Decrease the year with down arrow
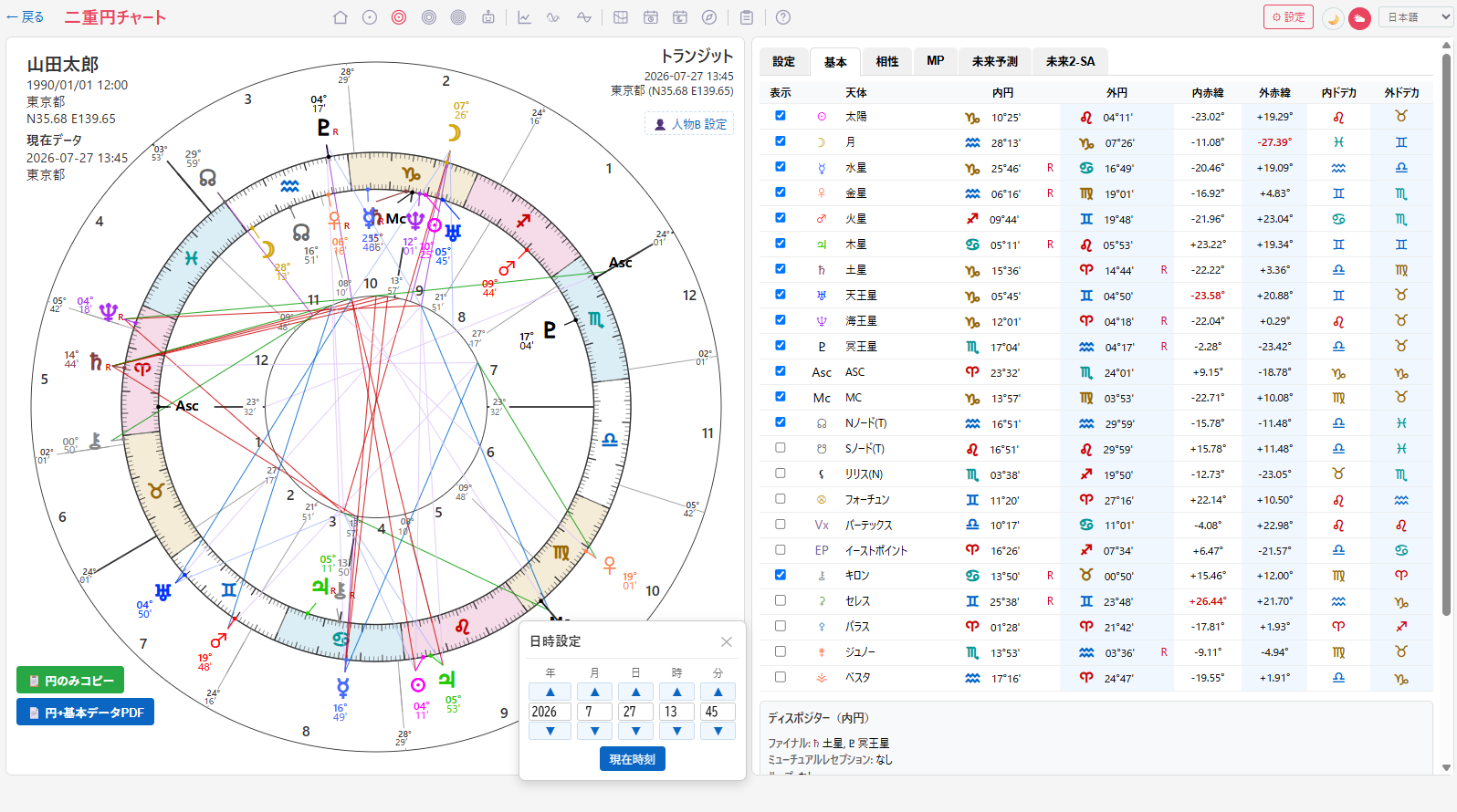This screenshot has height=812, width=1457. [550, 731]
